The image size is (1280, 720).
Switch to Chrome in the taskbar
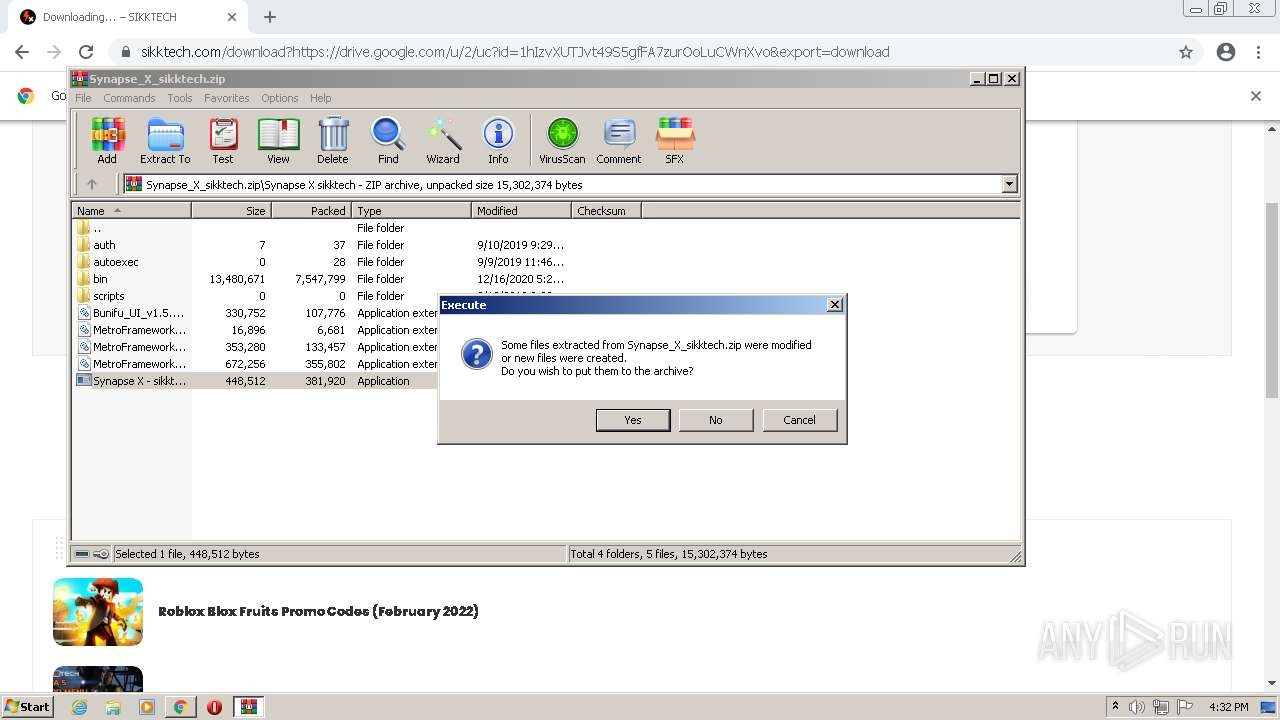(180, 707)
